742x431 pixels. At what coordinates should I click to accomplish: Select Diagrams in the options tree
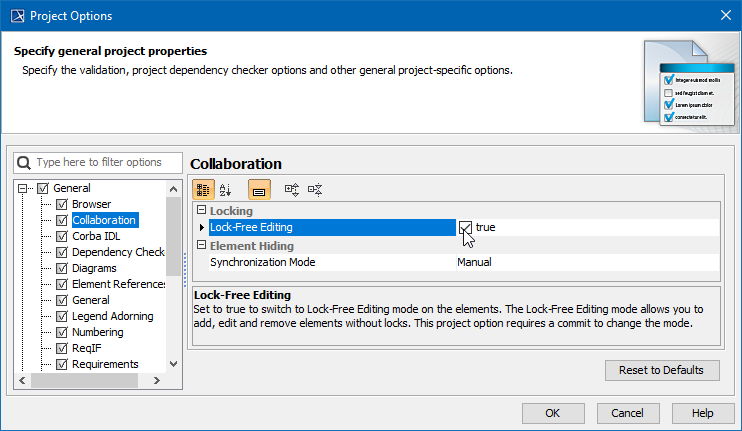pos(94,268)
